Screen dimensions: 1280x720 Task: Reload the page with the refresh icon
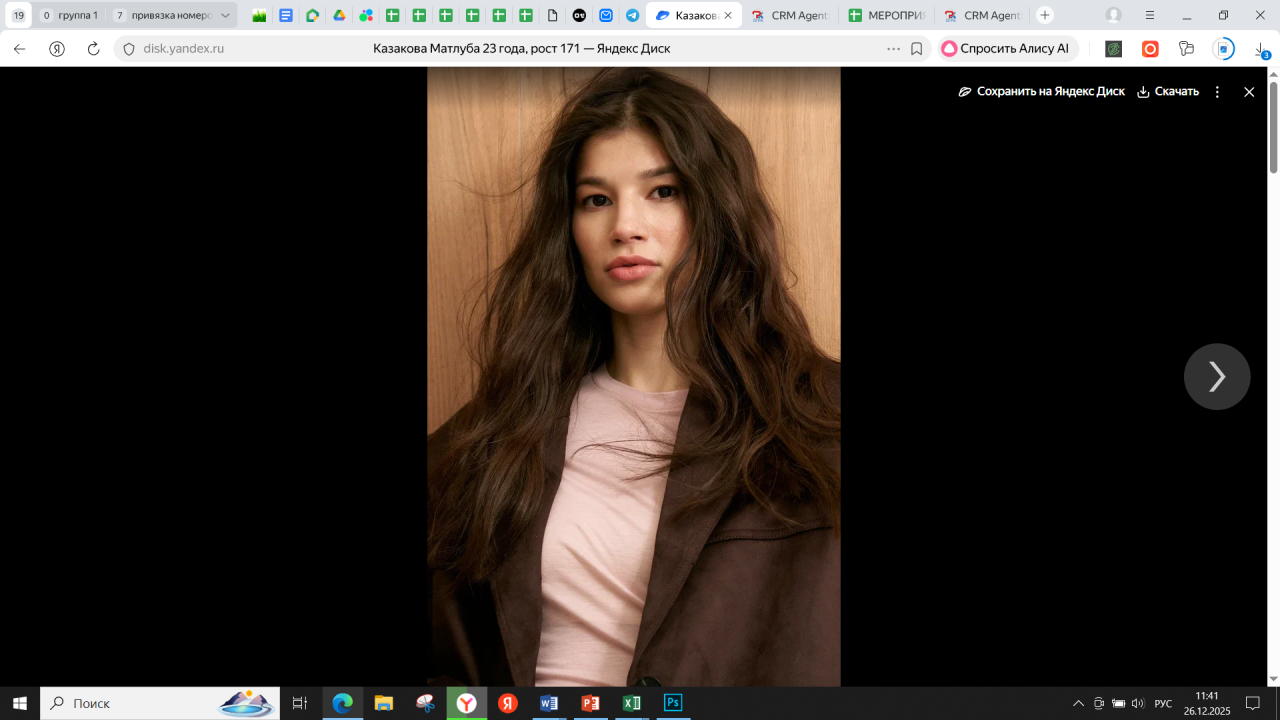[x=93, y=49]
